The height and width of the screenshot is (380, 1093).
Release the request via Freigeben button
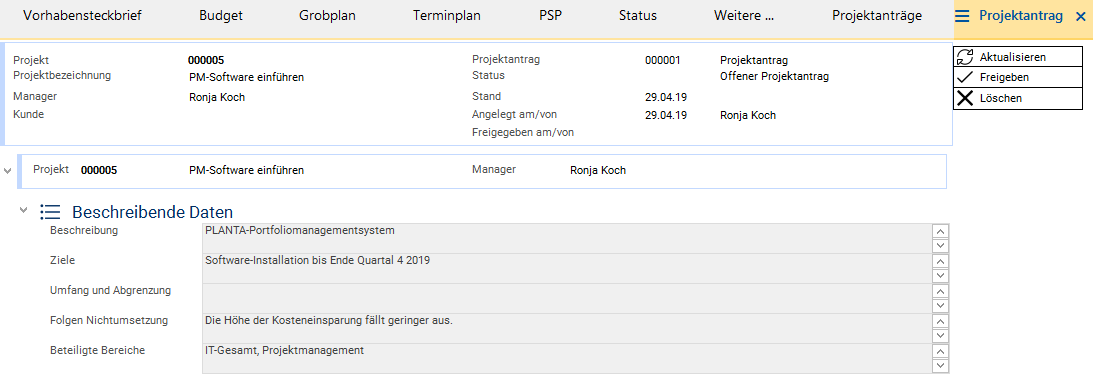pos(1018,77)
